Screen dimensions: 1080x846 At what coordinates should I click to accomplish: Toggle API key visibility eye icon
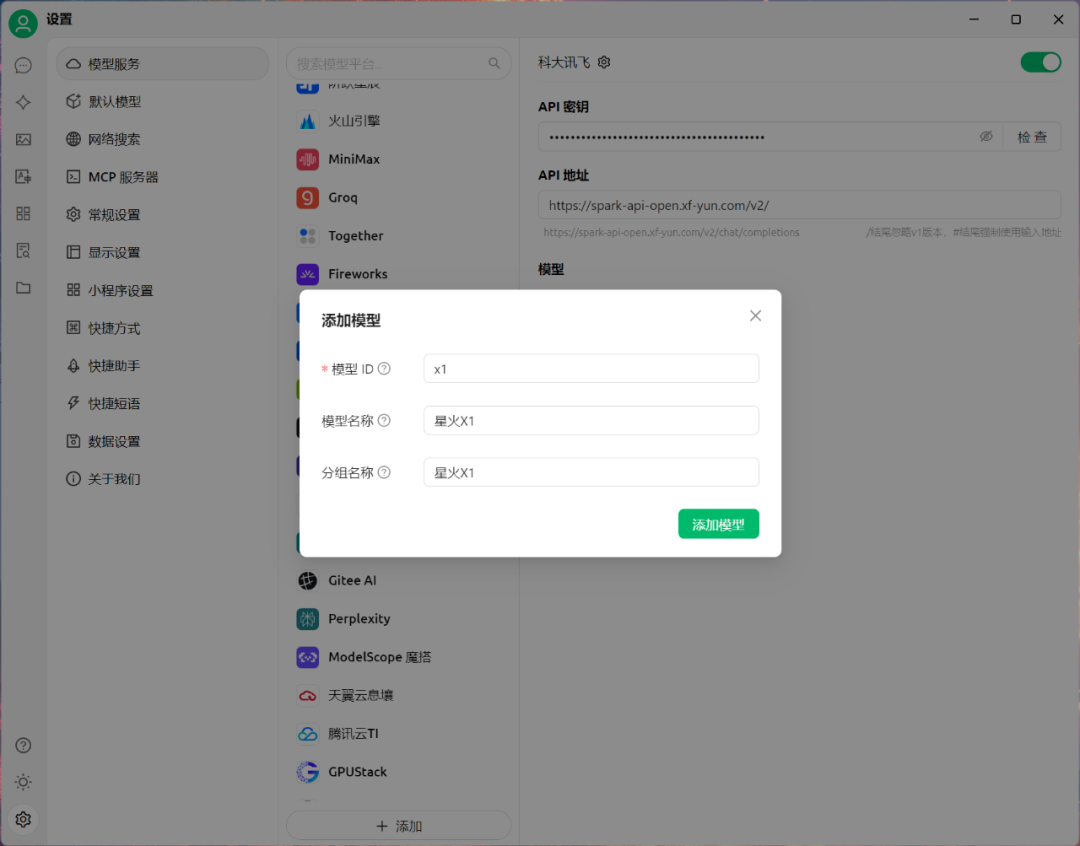pos(986,136)
